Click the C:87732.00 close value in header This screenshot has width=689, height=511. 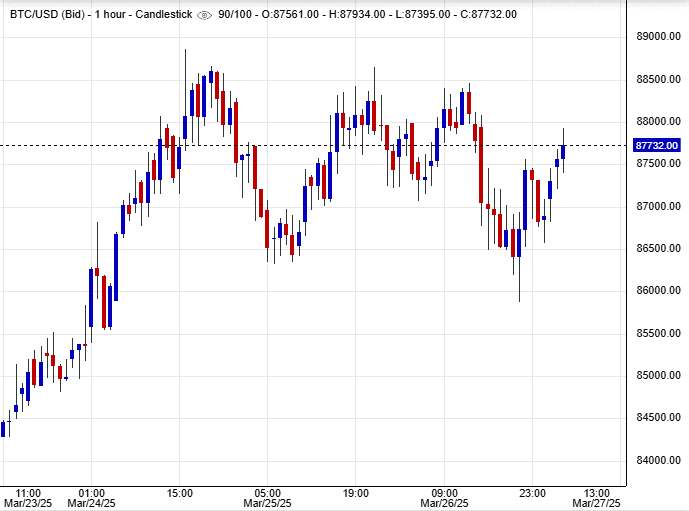[x=489, y=14]
